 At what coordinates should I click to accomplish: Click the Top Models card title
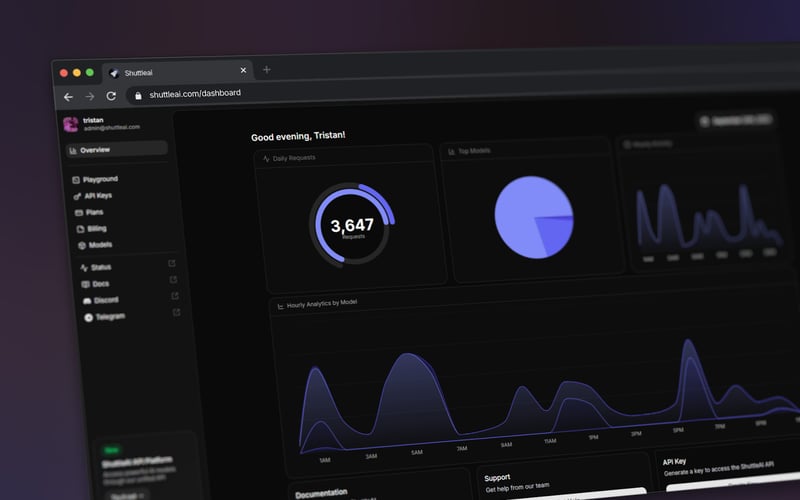pyautogui.click(x=474, y=151)
